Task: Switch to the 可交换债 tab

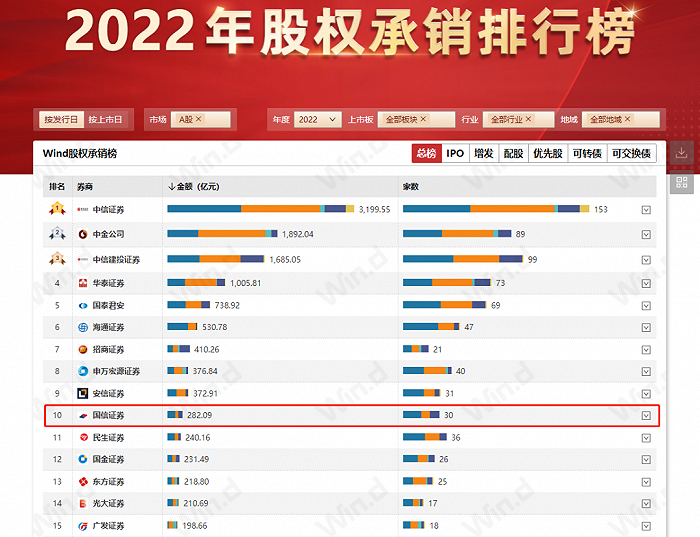Action: point(631,154)
